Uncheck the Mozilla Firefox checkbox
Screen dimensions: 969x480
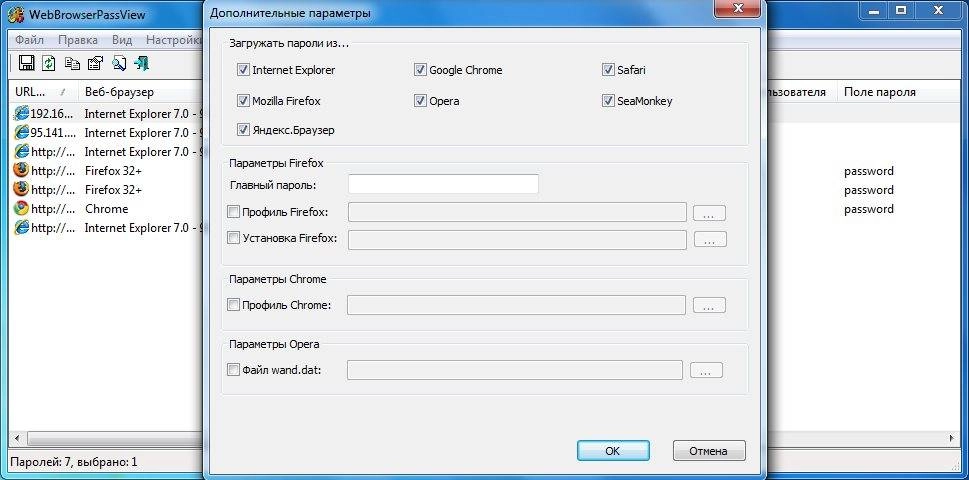tap(243, 100)
